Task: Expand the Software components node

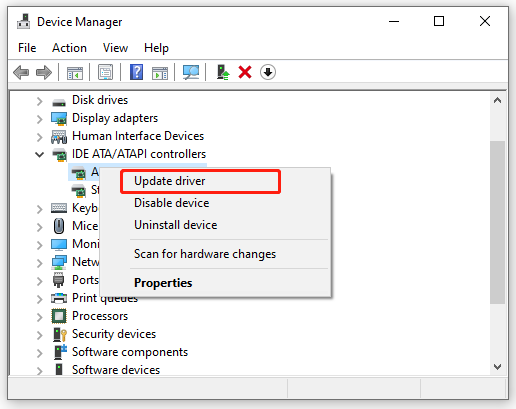Action: coord(39,353)
